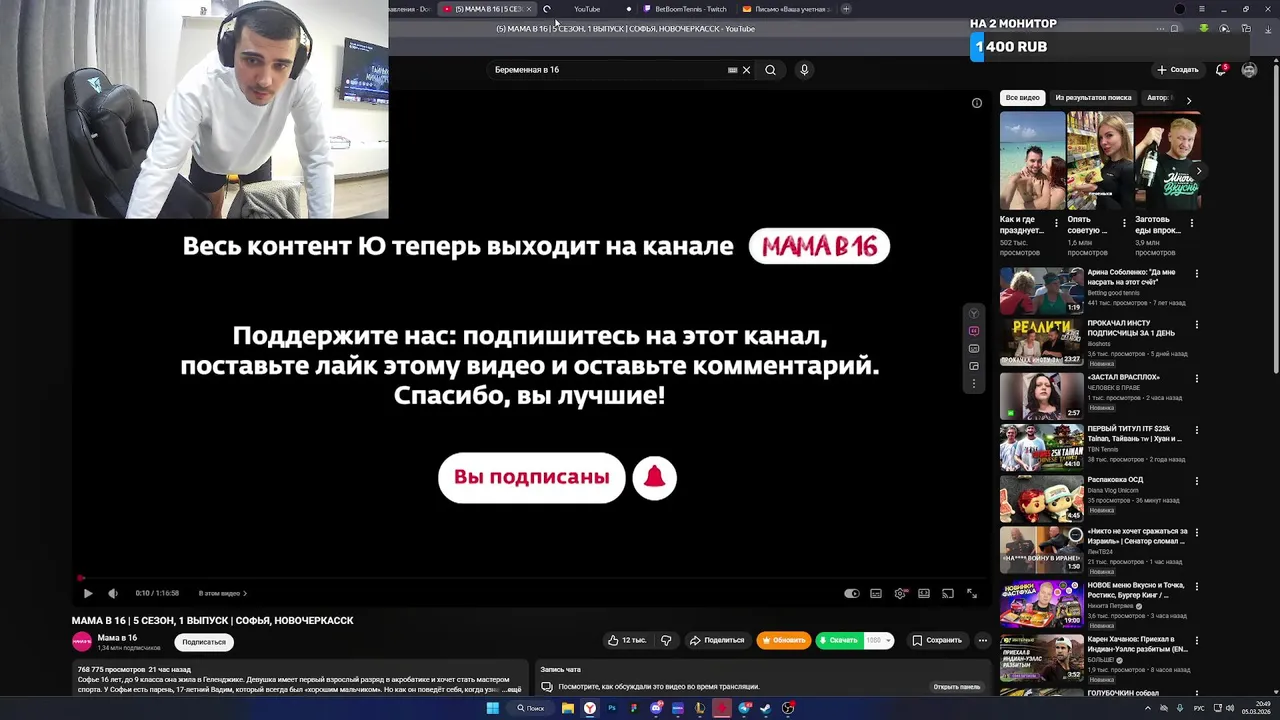Click the 'Поделиться' share button
The image size is (1280, 720).
[x=717, y=640]
